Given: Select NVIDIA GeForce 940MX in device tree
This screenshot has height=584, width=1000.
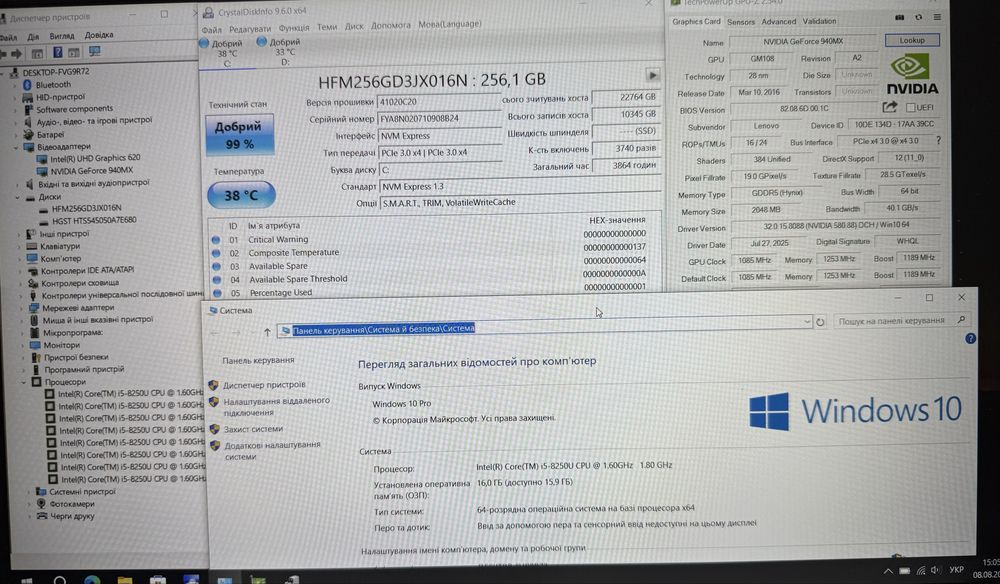Looking at the screenshot, I should pos(92,170).
